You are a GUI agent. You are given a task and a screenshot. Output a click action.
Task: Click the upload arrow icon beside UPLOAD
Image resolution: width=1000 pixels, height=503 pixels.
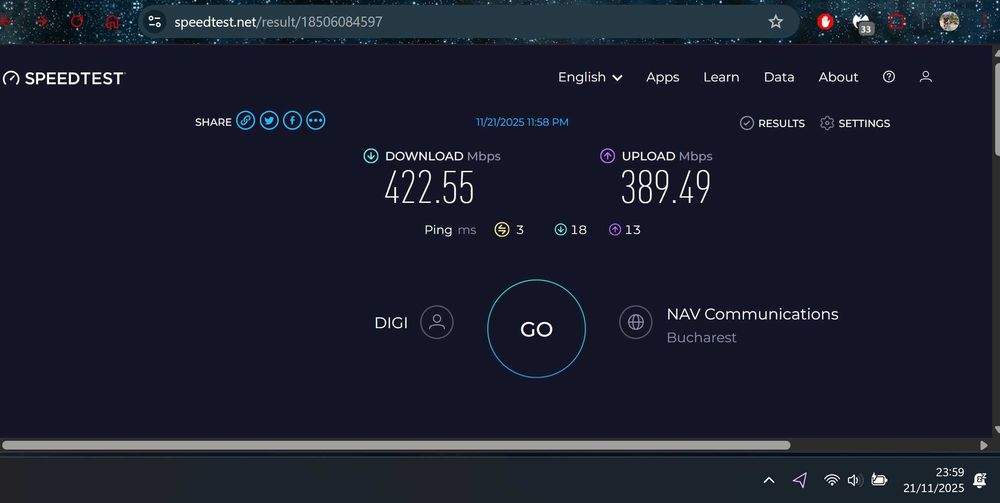(x=607, y=156)
